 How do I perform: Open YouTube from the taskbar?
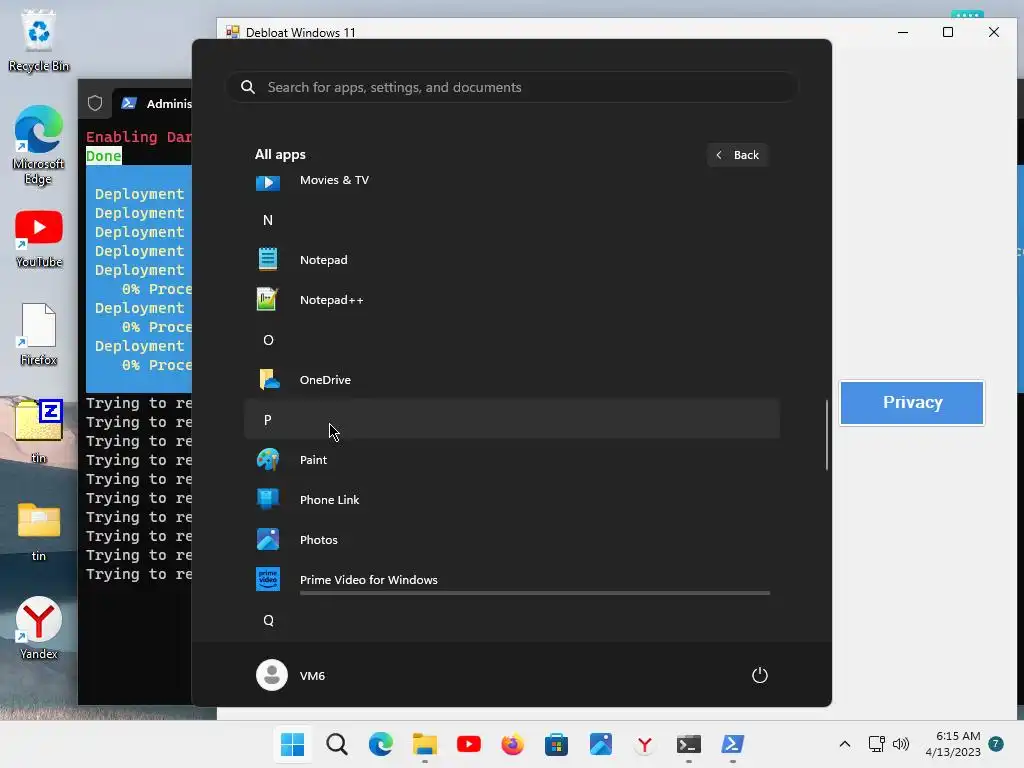click(x=469, y=744)
